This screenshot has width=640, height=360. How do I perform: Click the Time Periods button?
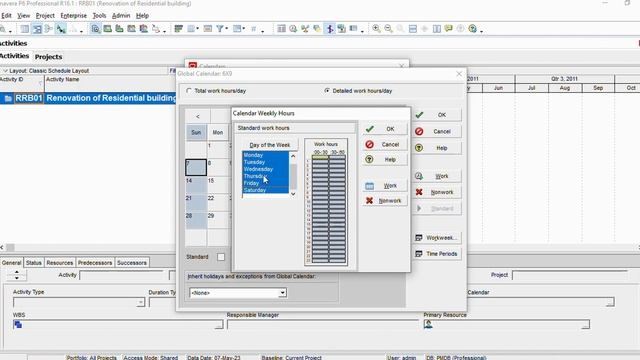click(437, 254)
